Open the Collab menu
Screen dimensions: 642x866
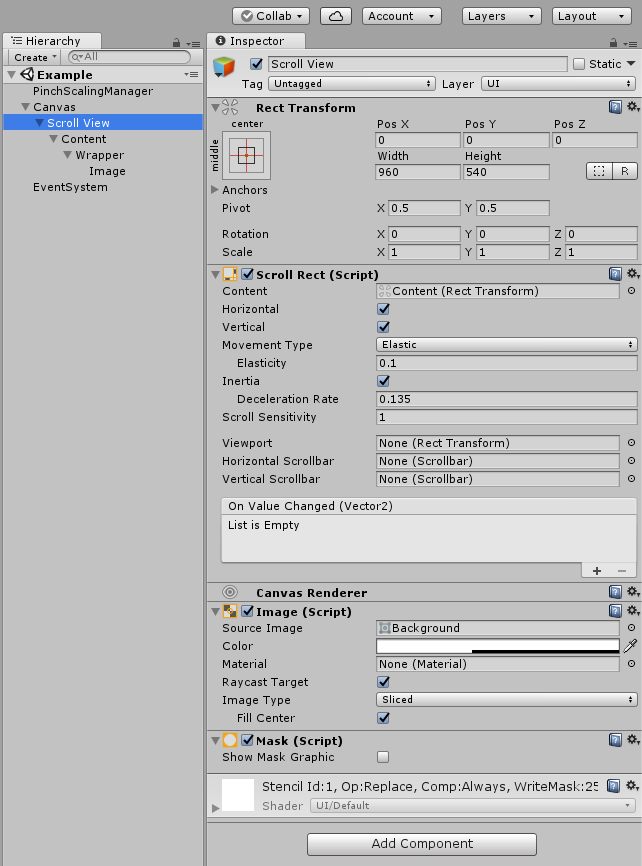pyautogui.click(x=271, y=16)
